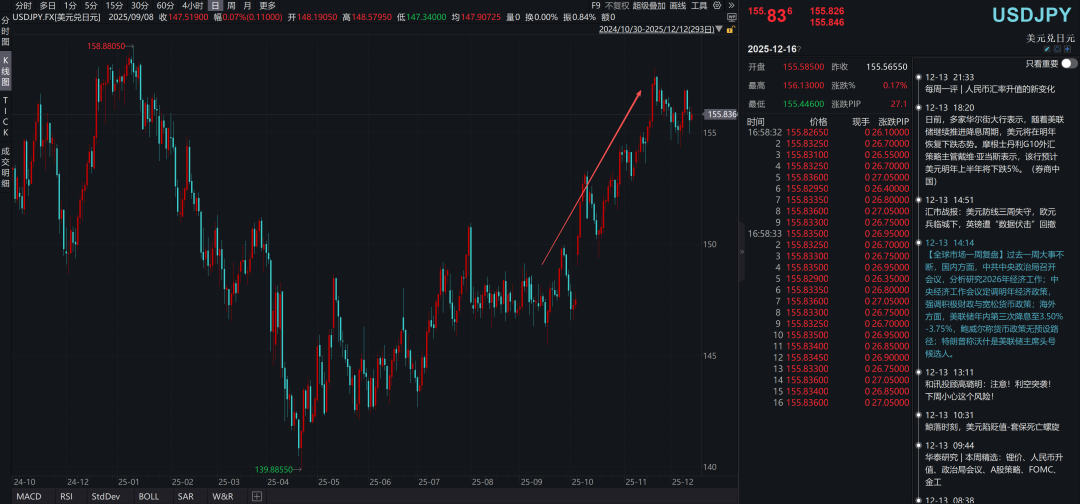Select the BOLL indicator tab

[x=148, y=496]
